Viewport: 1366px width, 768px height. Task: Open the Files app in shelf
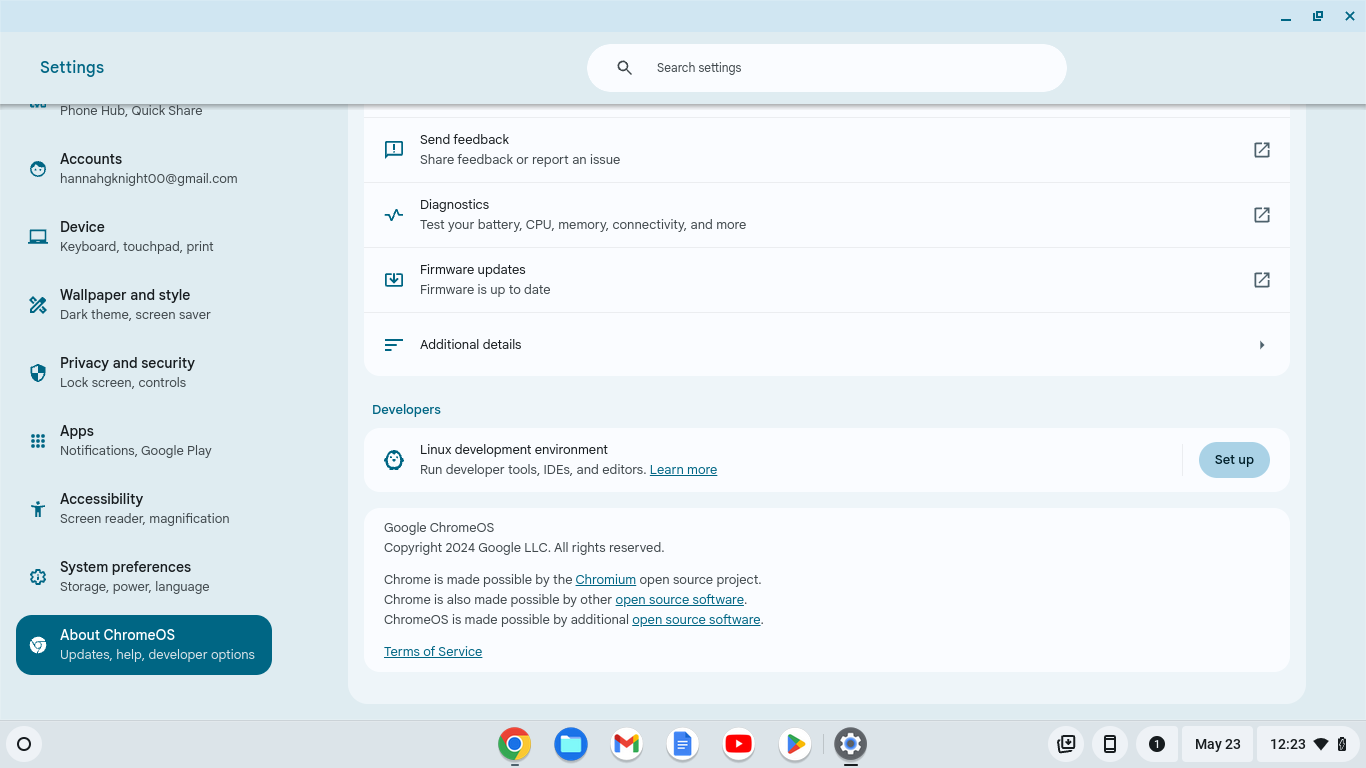[571, 744]
